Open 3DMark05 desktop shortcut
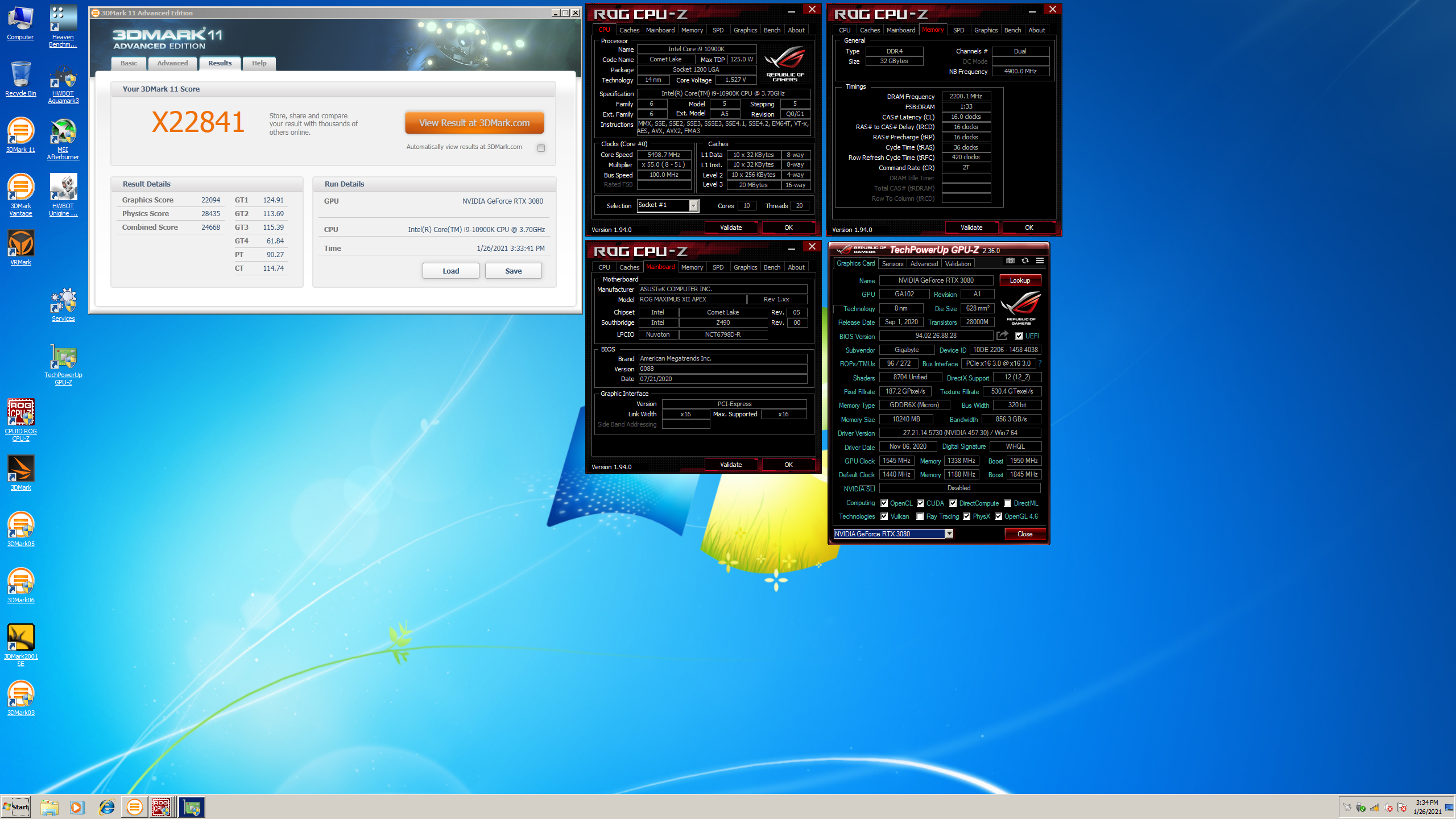 (x=20, y=530)
